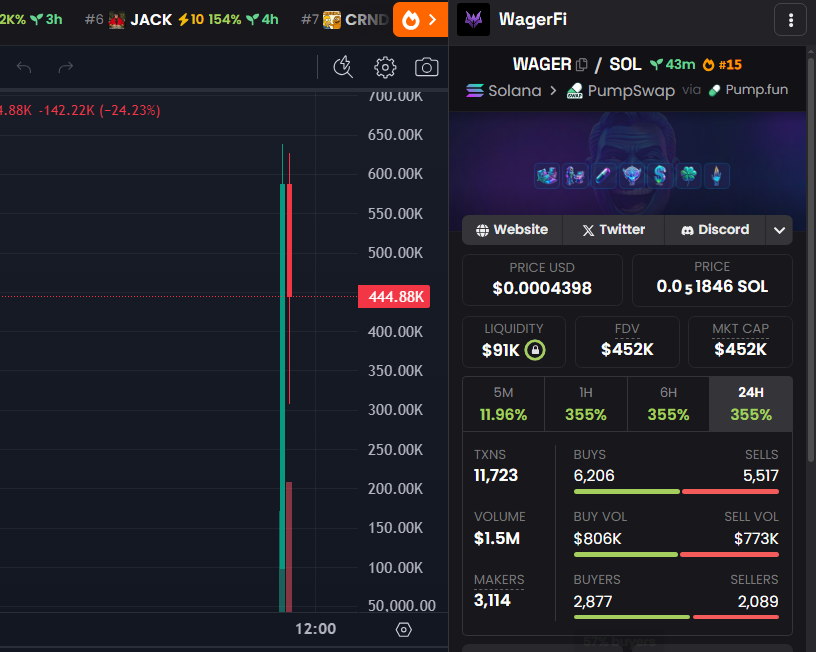Click the 12:00 time axis label
Screen dimensions: 816x652
(315, 629)
